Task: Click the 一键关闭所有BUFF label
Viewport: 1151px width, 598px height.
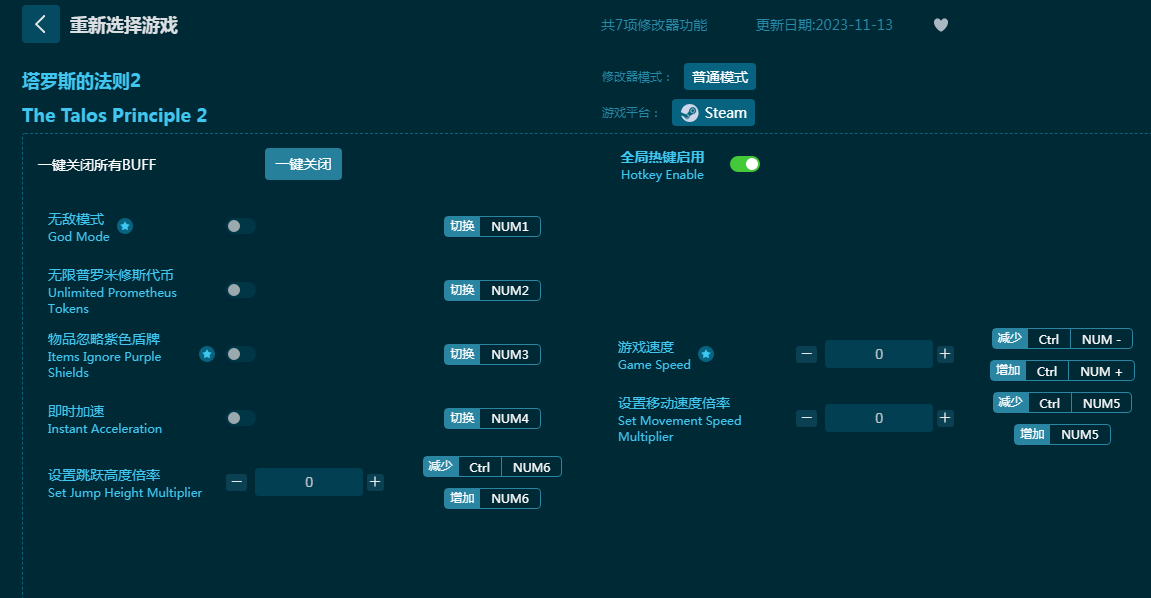Action: pyautogui.click(x=97, y=165)
